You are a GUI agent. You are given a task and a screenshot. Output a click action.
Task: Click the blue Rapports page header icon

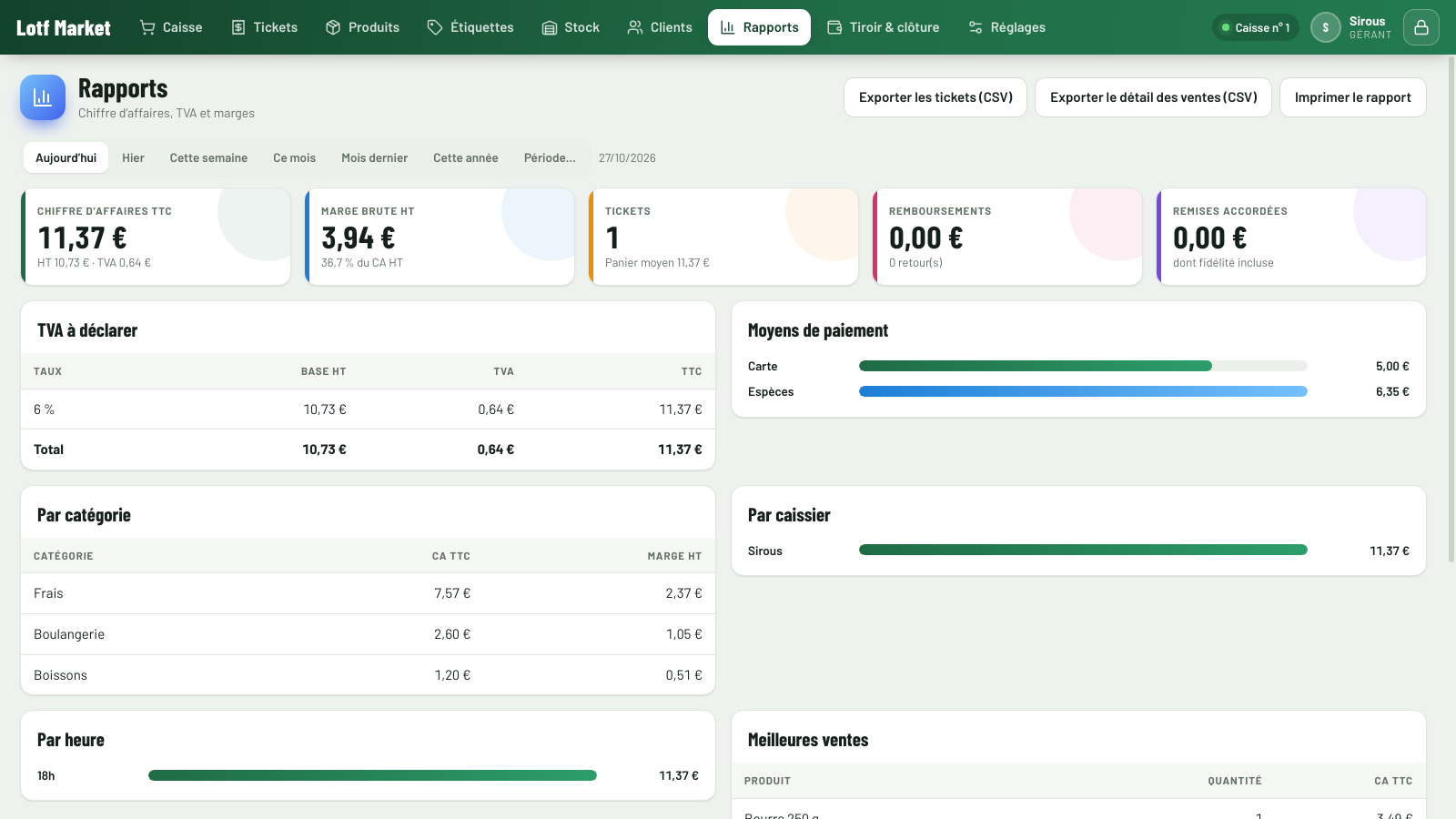tap(43, 97)
